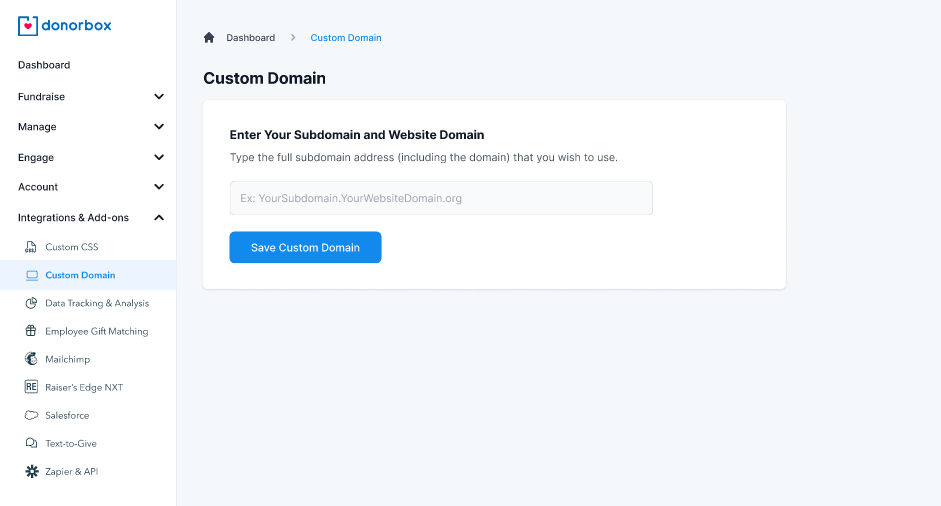Click the Zapier & API gear icon
The height and width of the screenshot is (506, 941).
tap(31, 471)
